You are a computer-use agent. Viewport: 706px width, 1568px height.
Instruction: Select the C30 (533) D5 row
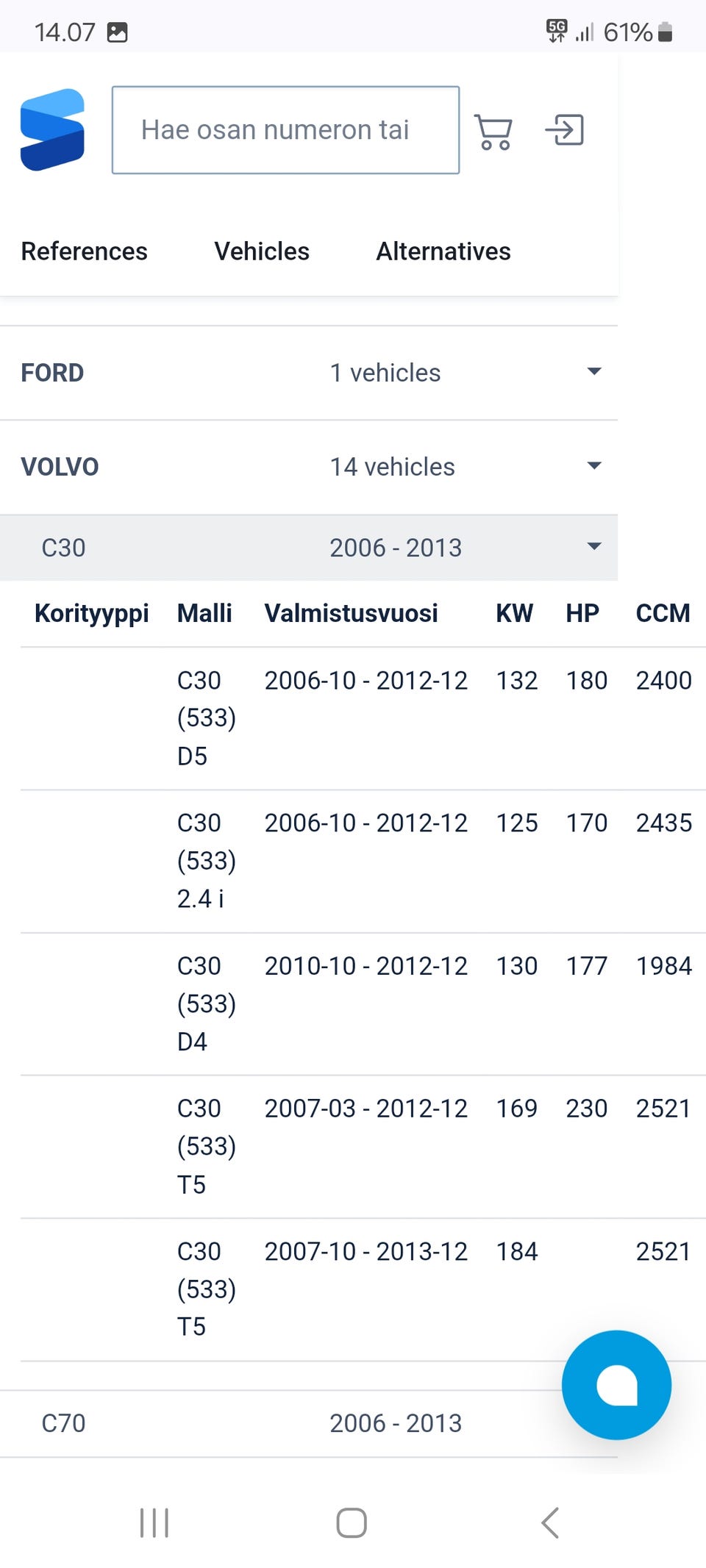click(360, 718)
